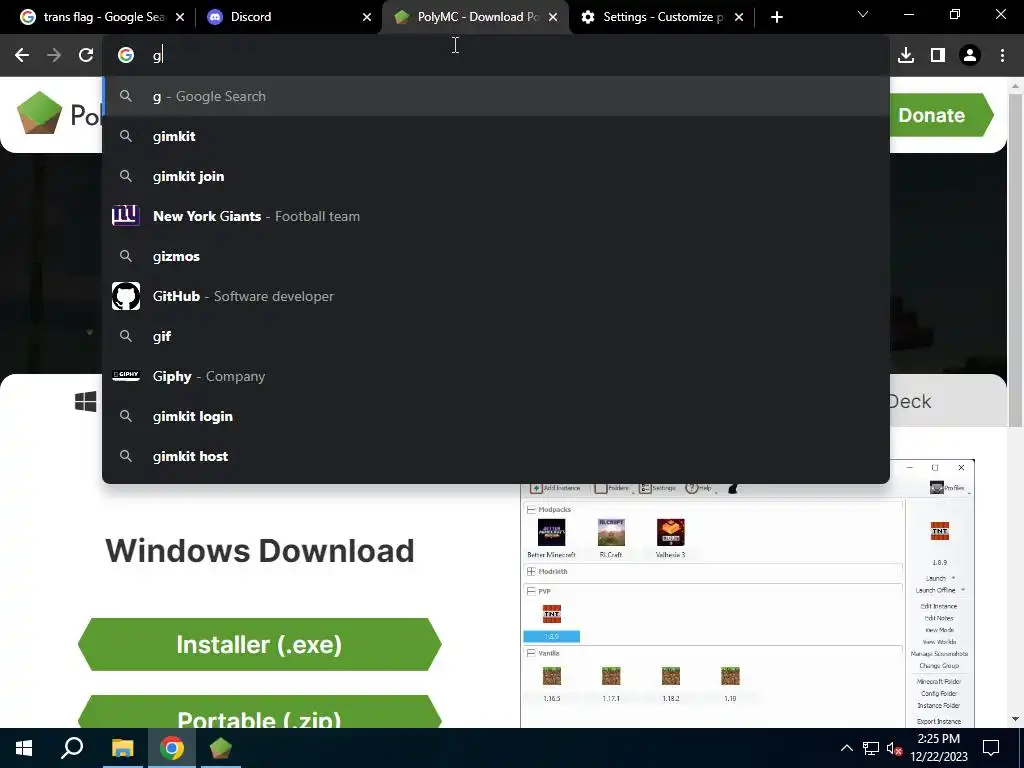Choose the 'gimkit' suggestion
The height and width of the screenshot is (768, 1024).
(496, 136)
